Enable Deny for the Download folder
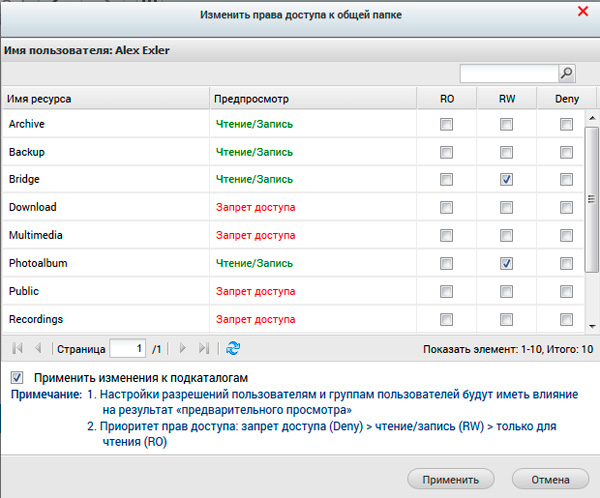This screenshot has height=498, width=600. 567,208
